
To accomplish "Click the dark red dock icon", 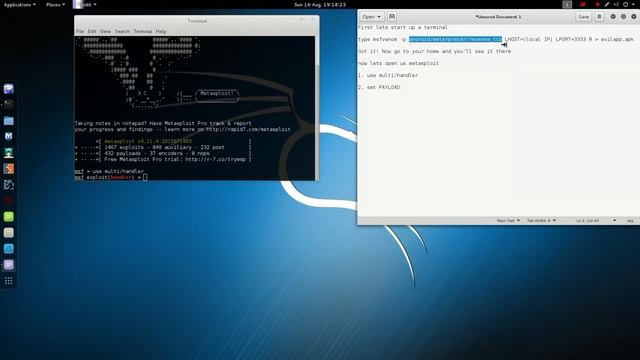I will (9, 200).
